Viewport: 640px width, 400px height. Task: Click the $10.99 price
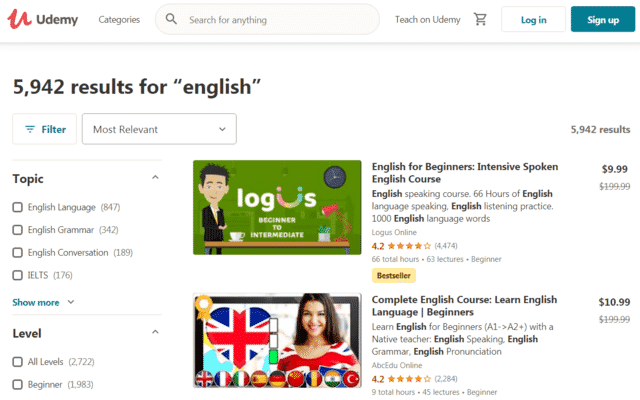614,302
